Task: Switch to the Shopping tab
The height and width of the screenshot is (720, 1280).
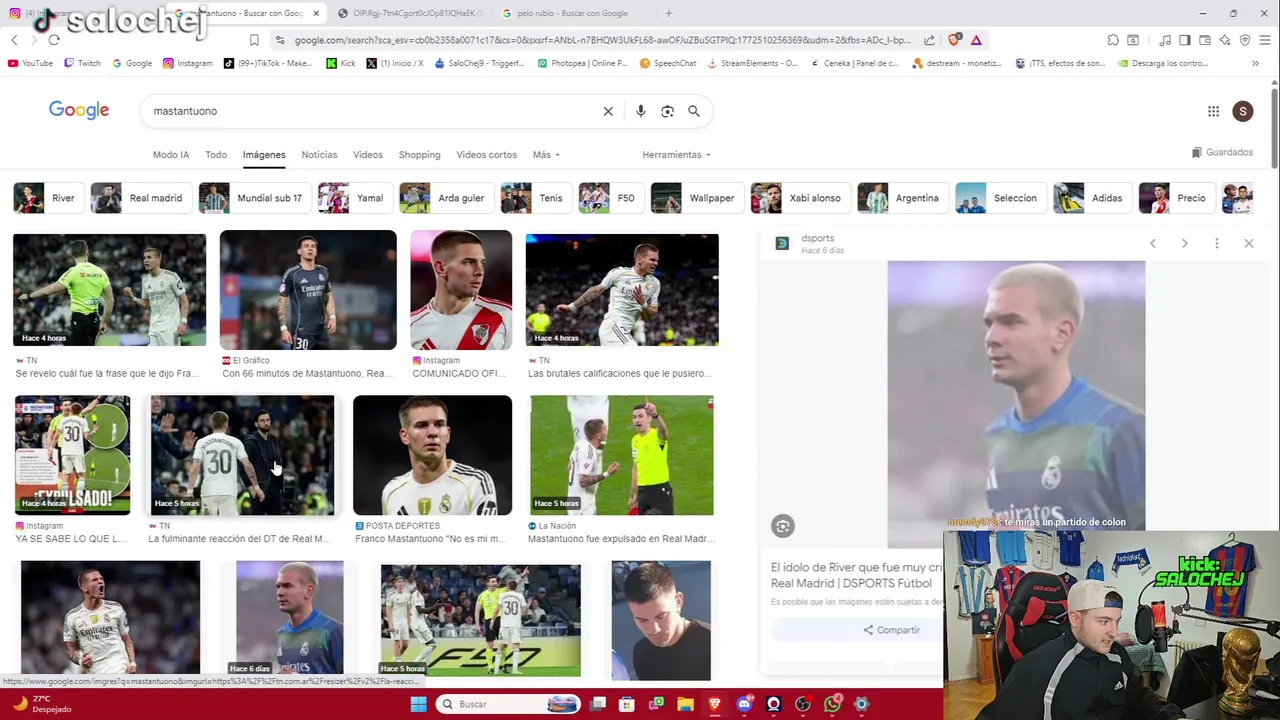Action: (419, 155)
